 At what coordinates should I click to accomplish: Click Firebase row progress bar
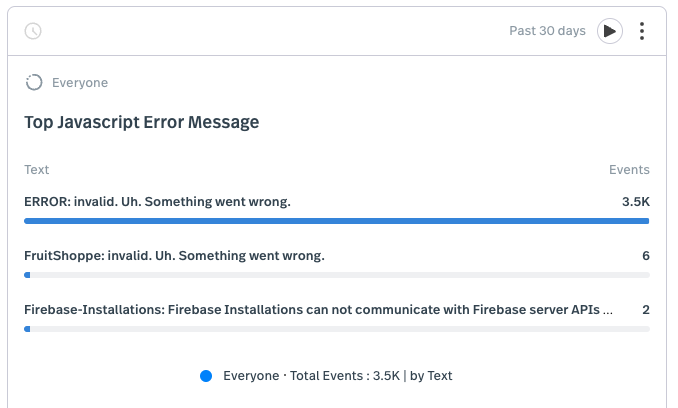[x=336, y=329]
